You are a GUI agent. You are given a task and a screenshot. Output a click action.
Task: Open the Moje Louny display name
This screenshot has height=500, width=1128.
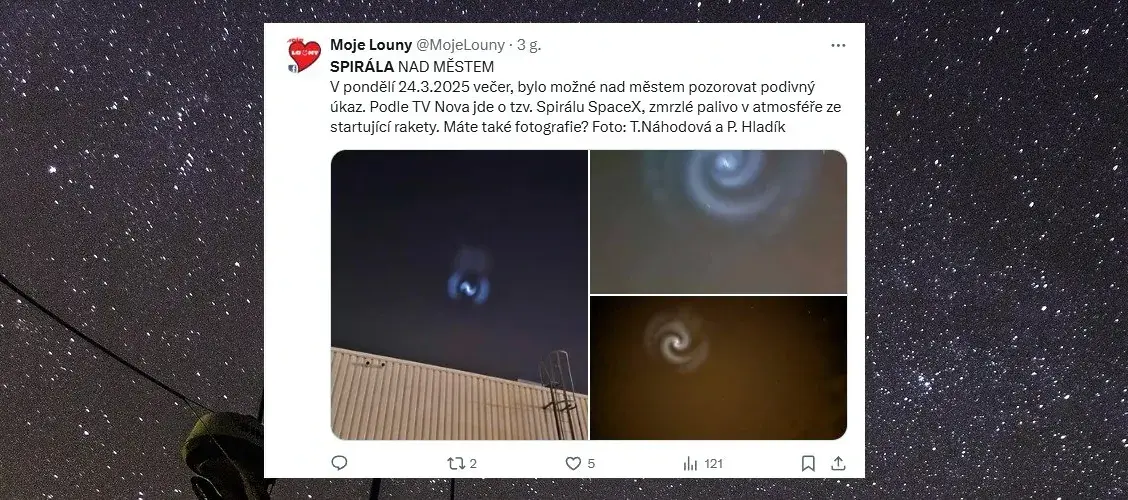point(371,45)
